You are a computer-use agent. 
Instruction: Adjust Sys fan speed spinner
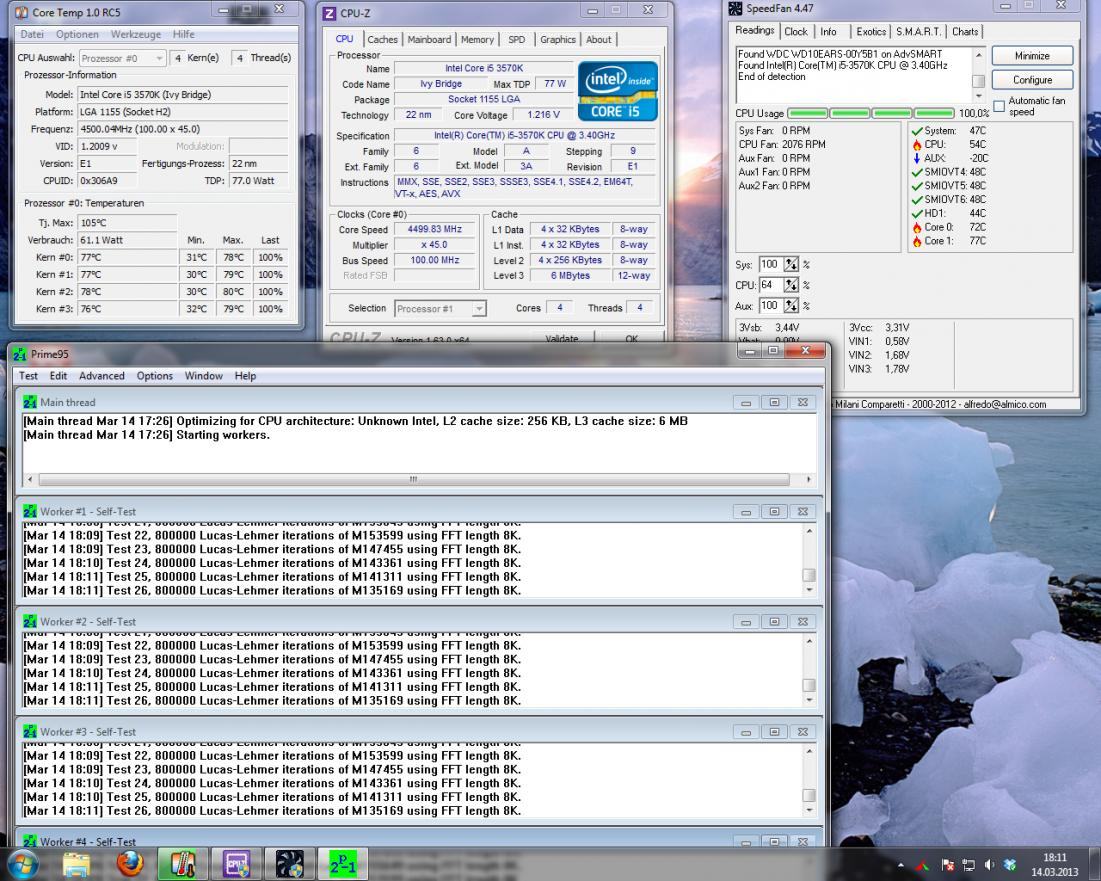791,265
